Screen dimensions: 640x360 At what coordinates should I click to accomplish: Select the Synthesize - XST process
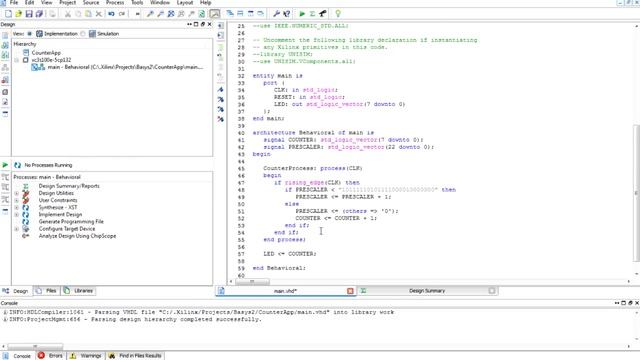point(58,208)
